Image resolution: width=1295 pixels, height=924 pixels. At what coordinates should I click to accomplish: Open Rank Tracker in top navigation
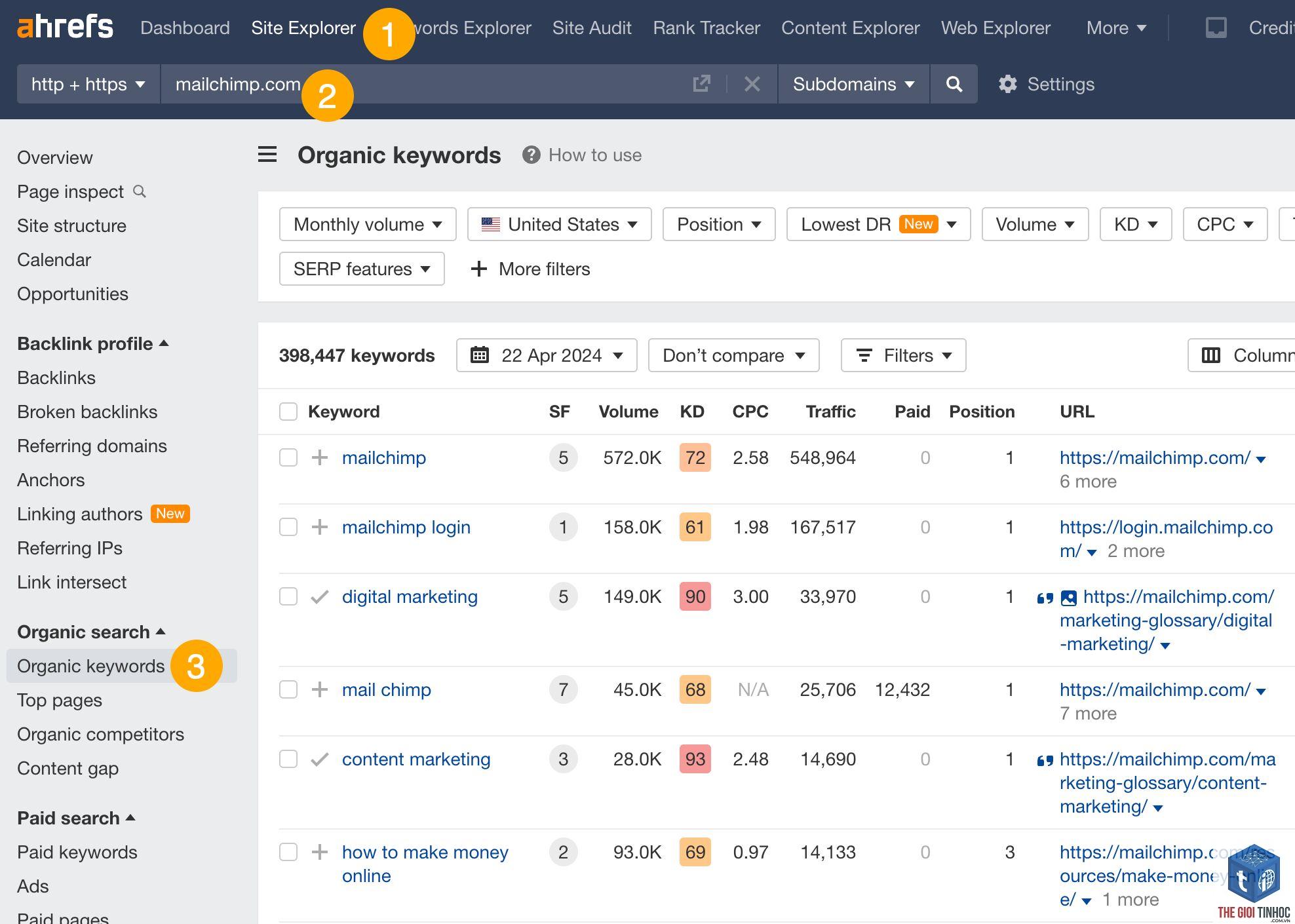(706, 28)
